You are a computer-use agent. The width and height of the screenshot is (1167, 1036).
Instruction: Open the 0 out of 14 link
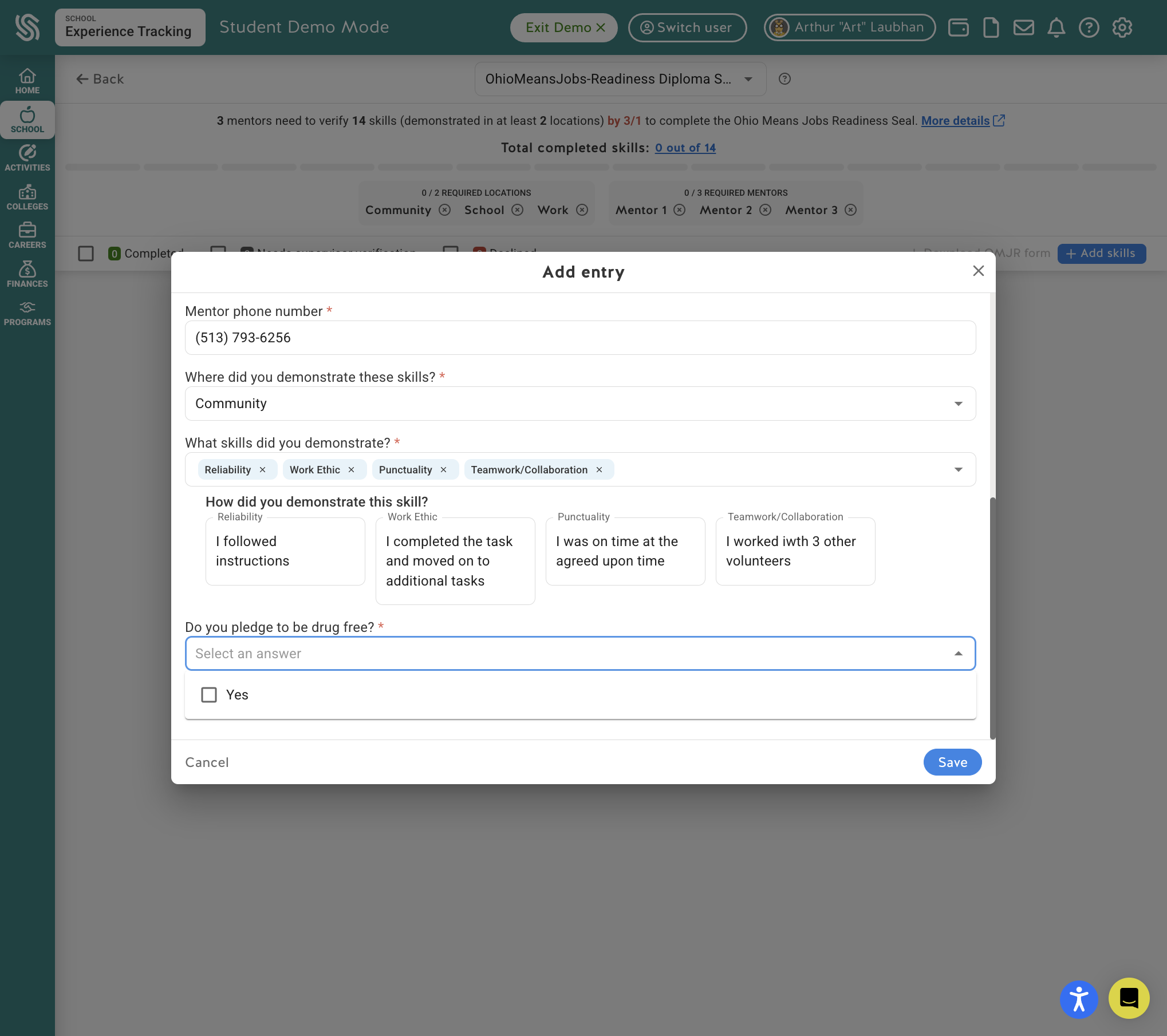click(x=685, y=148)
